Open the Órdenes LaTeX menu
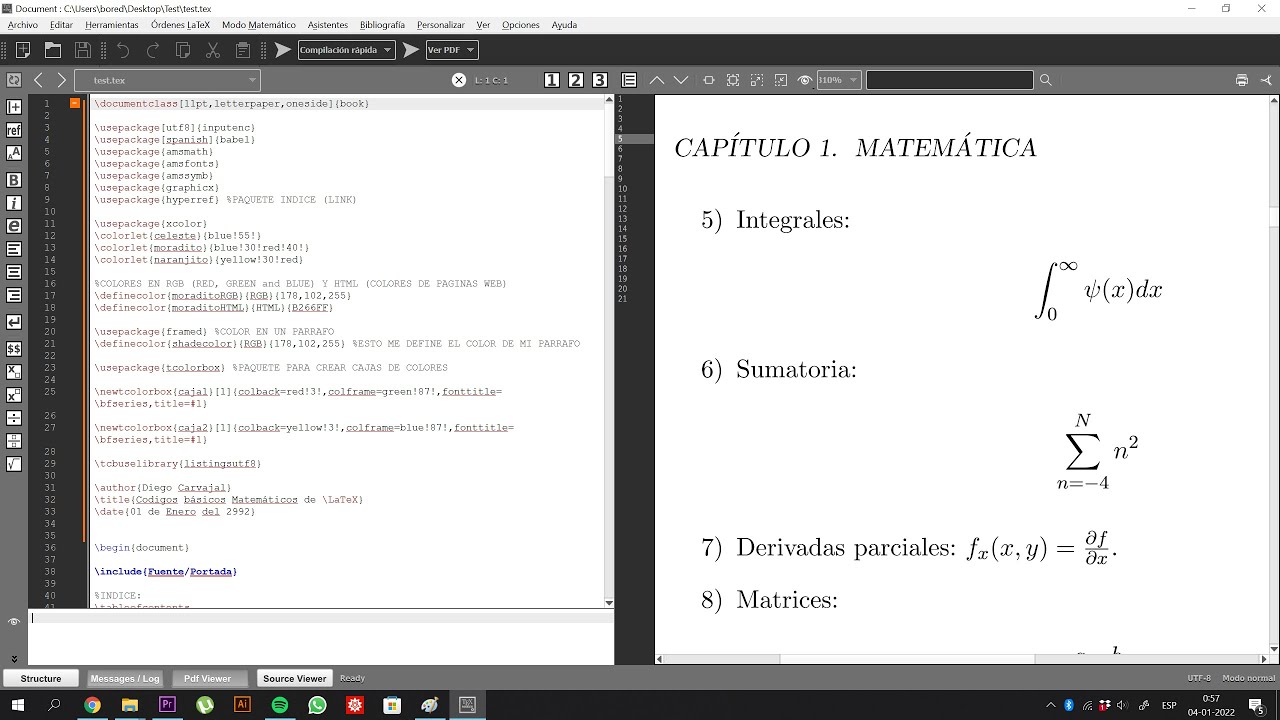The height and width of the screenshot is (720, 1280). [181, 25]
